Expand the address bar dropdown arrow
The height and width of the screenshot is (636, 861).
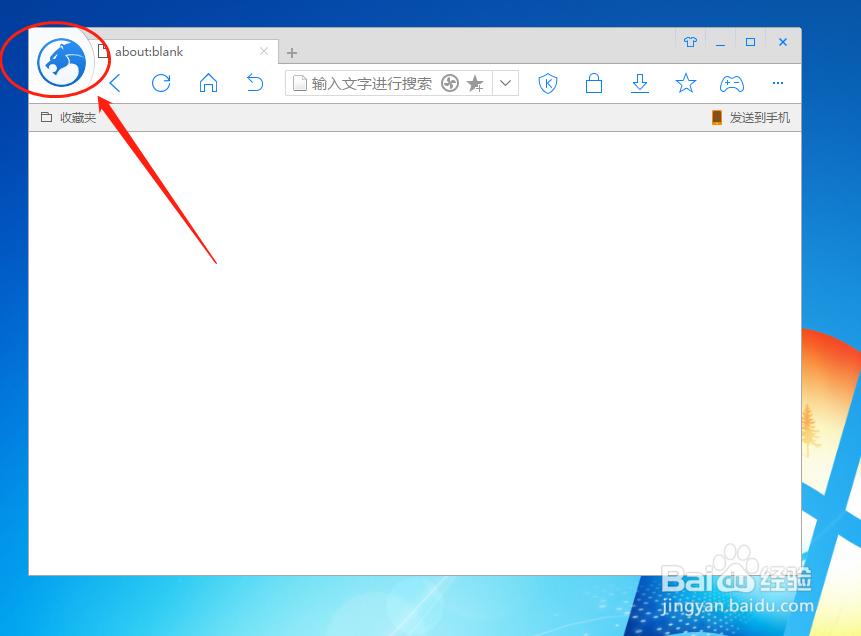pos(506,83)
